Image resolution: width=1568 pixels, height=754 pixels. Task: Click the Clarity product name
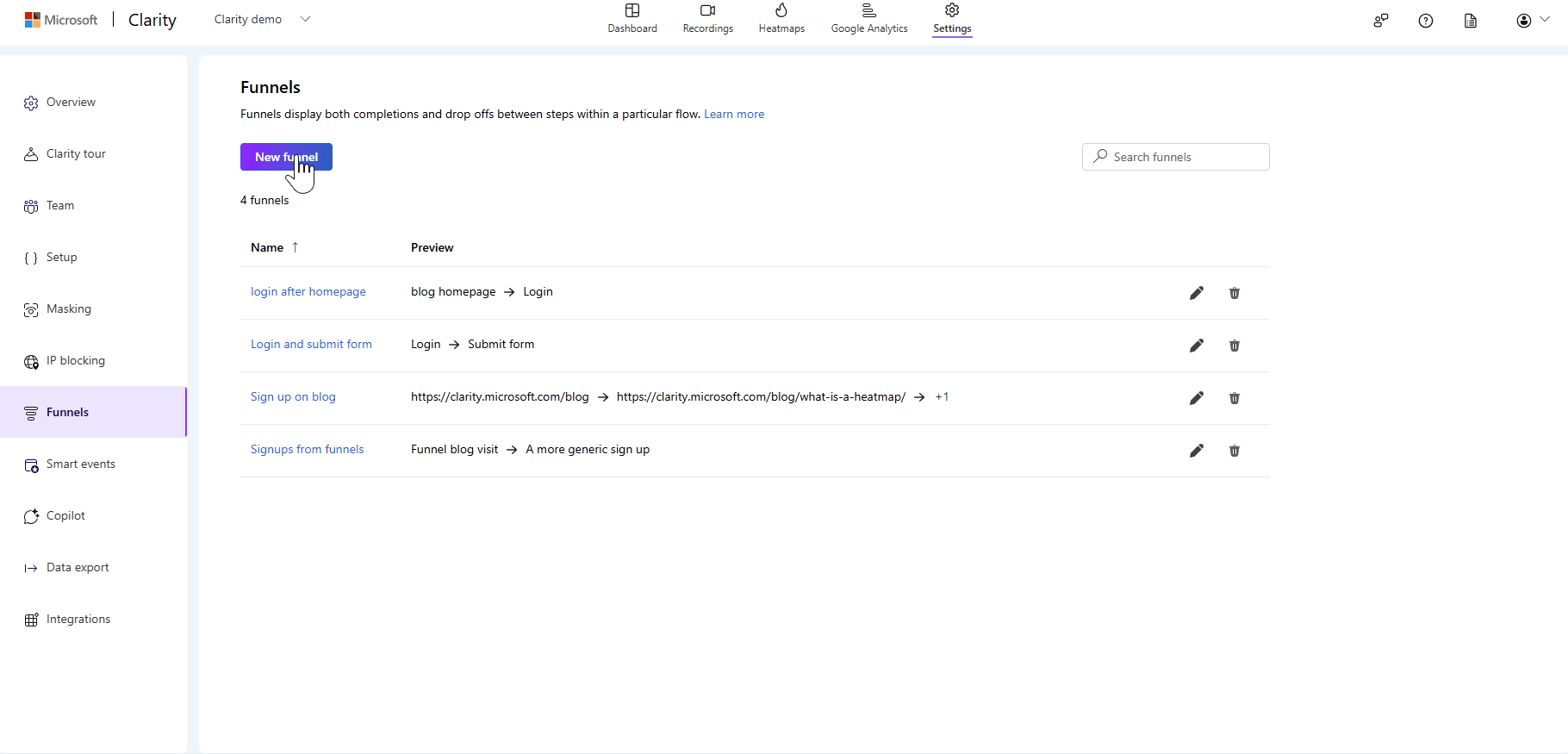[152, 20]
